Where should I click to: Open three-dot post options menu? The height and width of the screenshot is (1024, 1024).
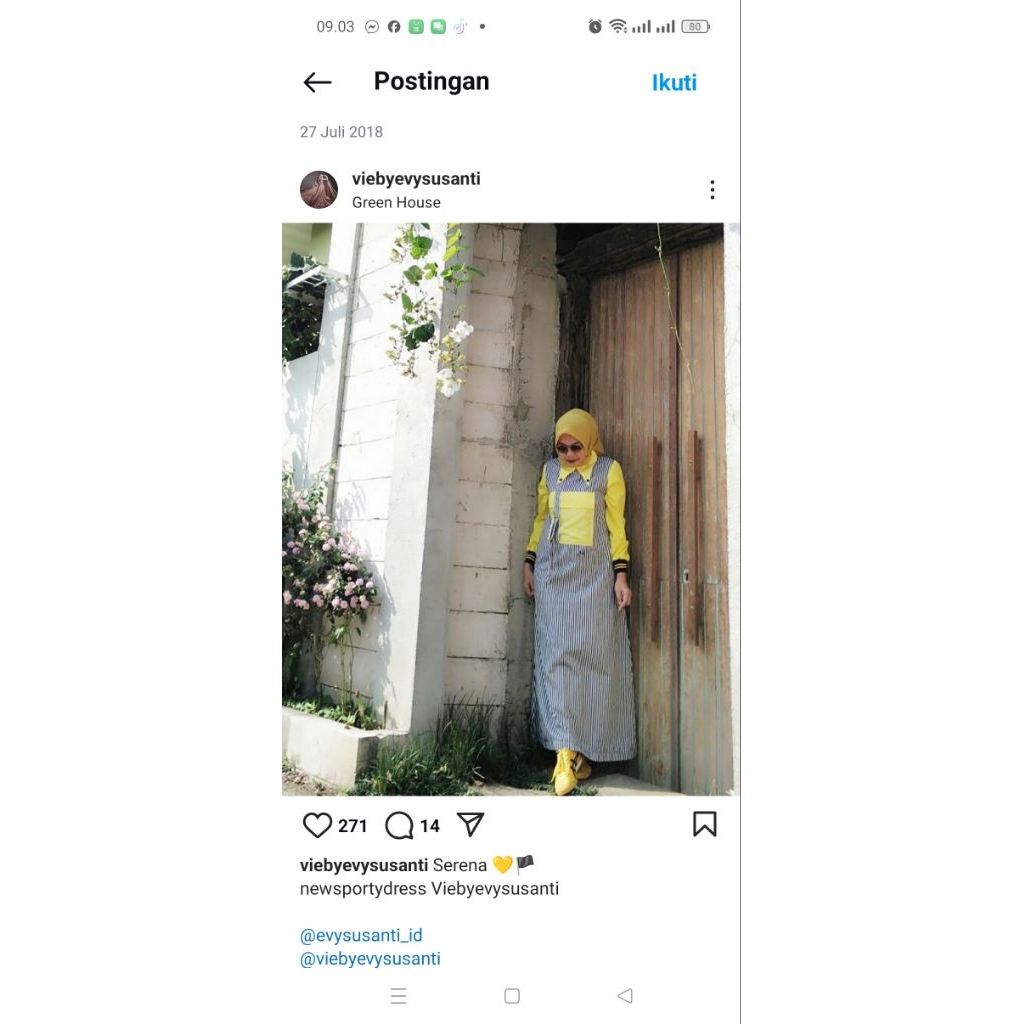point(712,189)
